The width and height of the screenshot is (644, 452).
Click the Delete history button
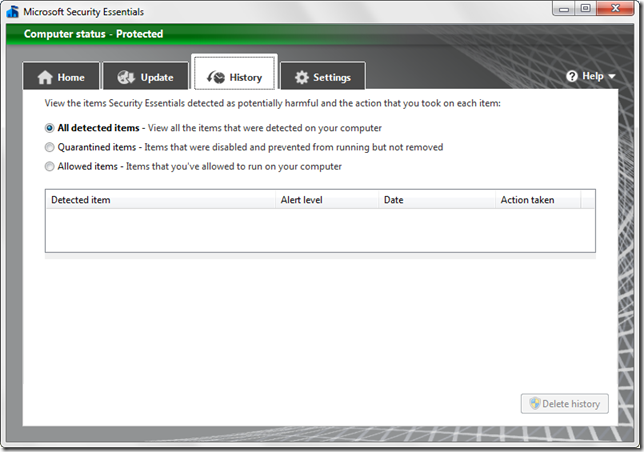pyautogui.click(x=565, y=404)
